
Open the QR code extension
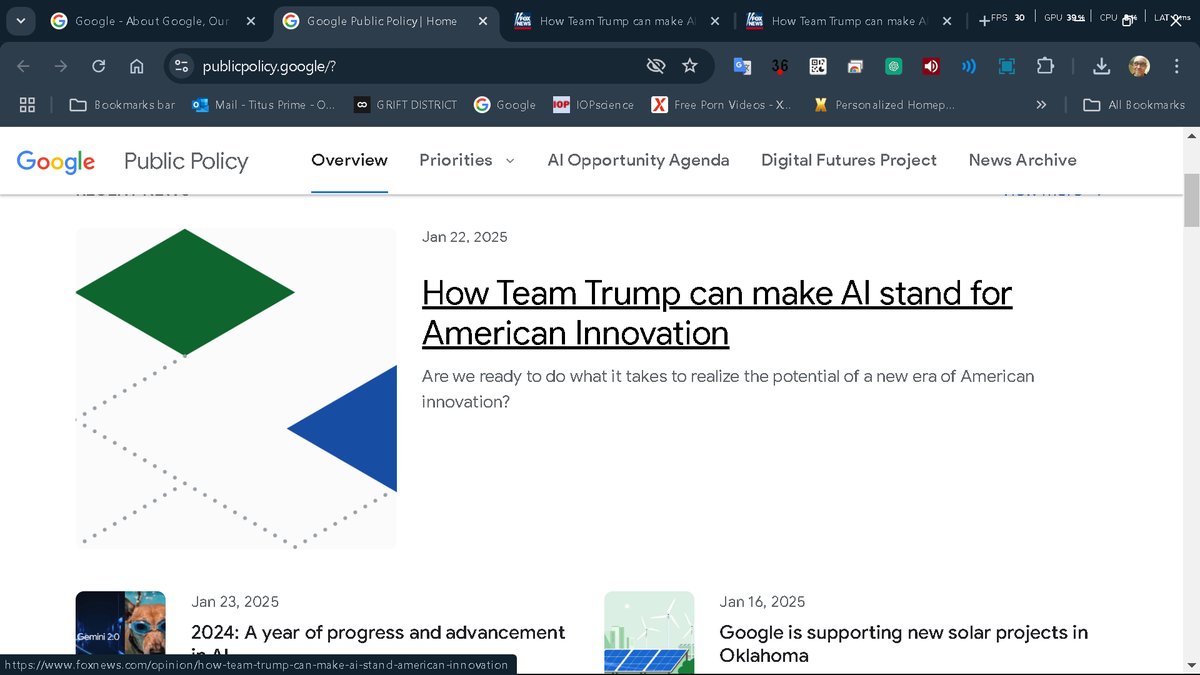click(817, 66)
